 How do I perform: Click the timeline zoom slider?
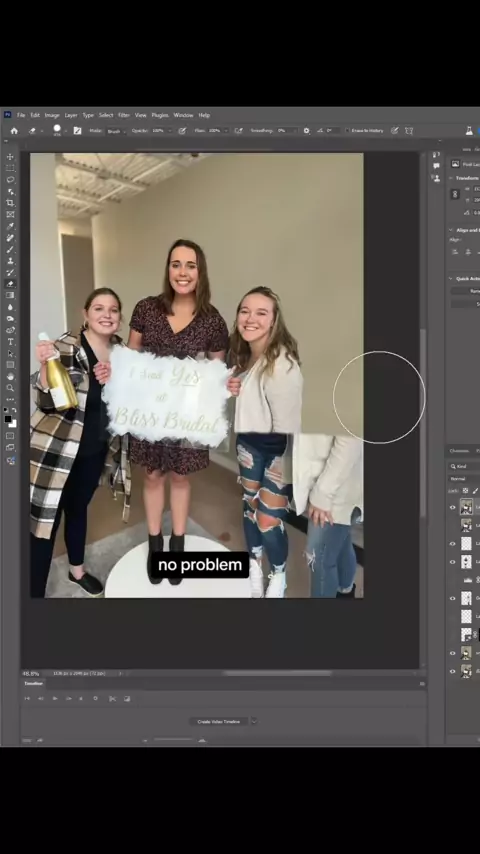click(x=173, y=740)
